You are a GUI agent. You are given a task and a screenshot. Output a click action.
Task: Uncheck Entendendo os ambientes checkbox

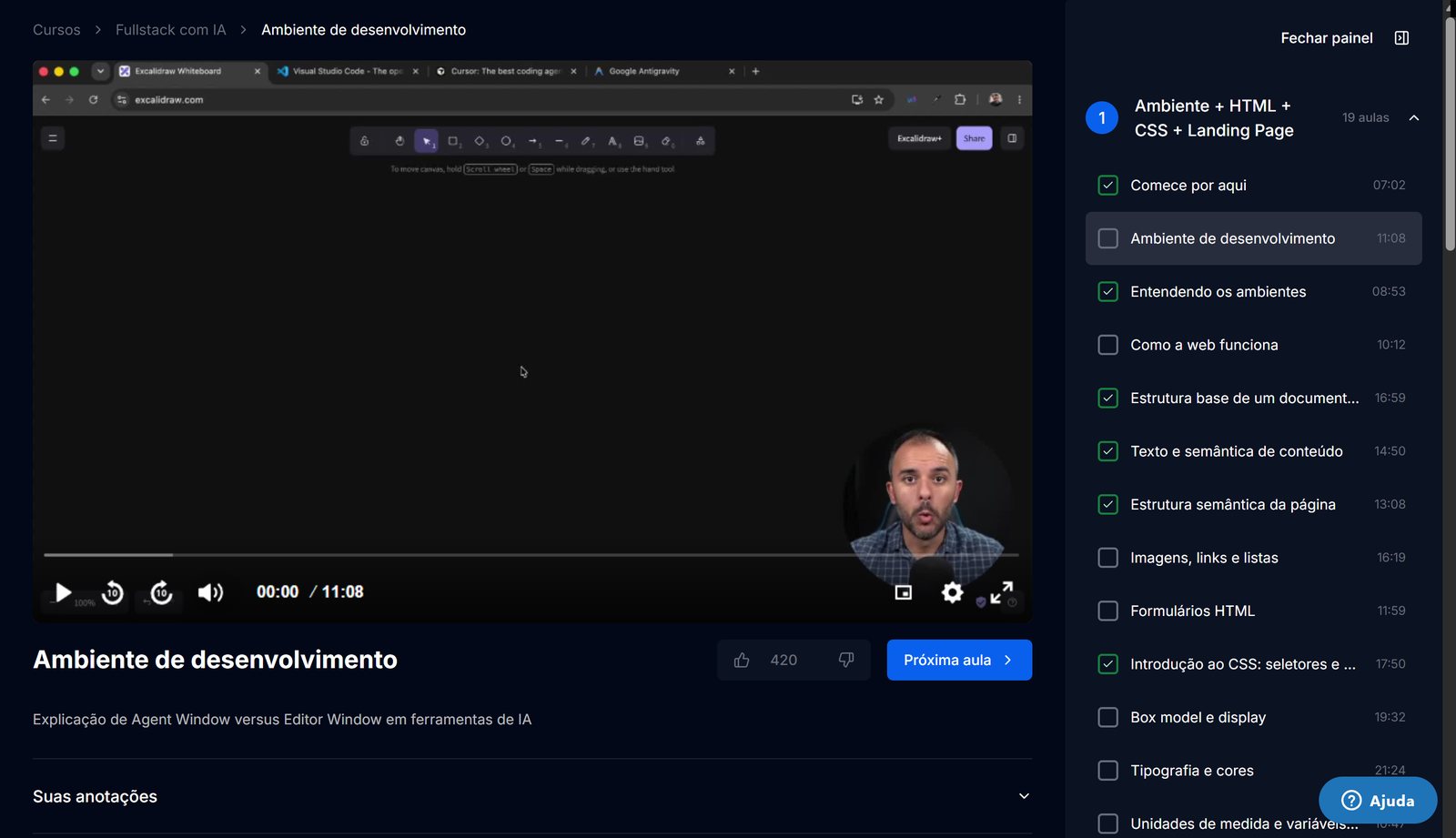[x=1107, y=292]
